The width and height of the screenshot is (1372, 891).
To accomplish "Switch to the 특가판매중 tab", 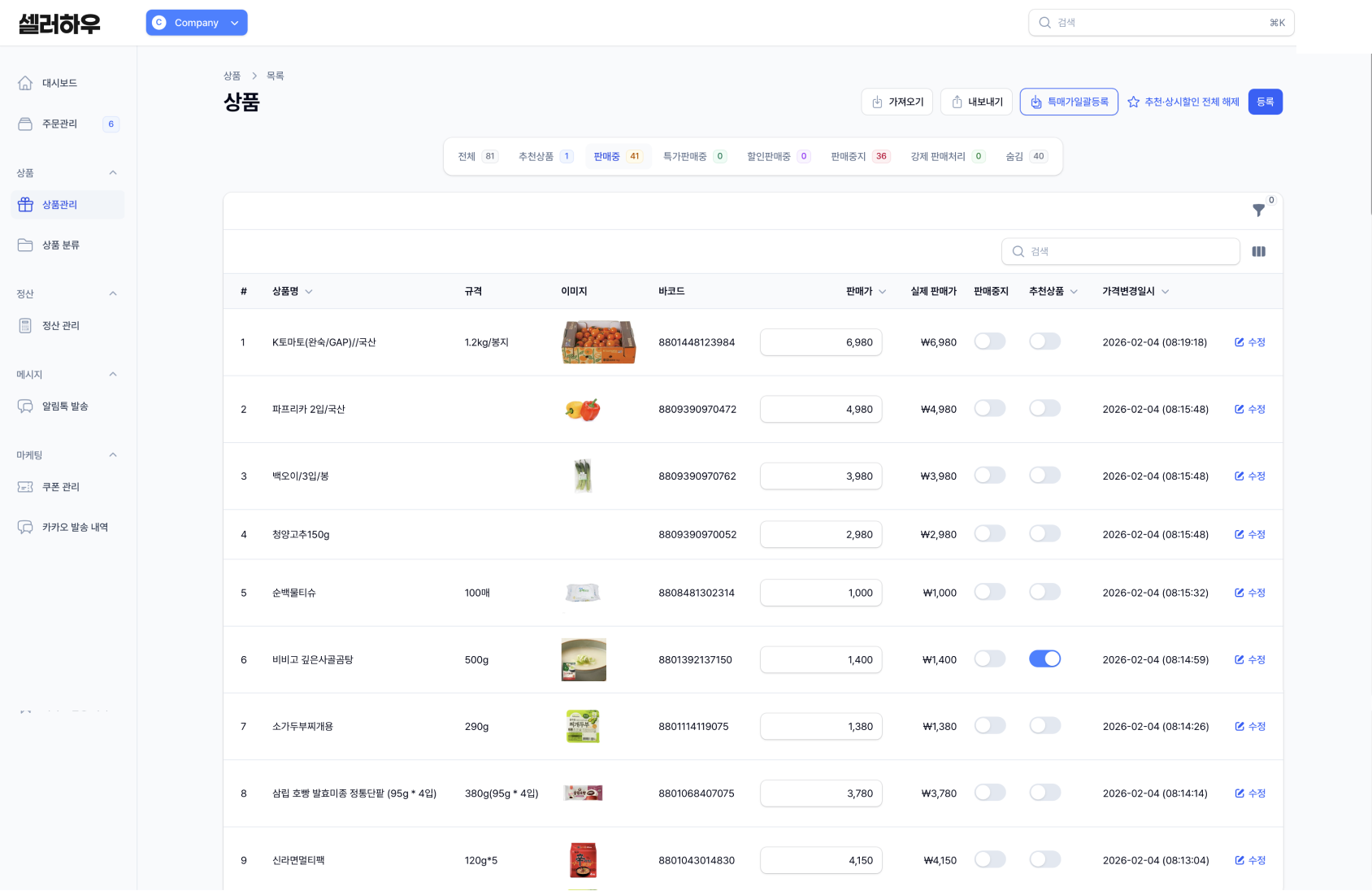I will click(x=694, y=156).
